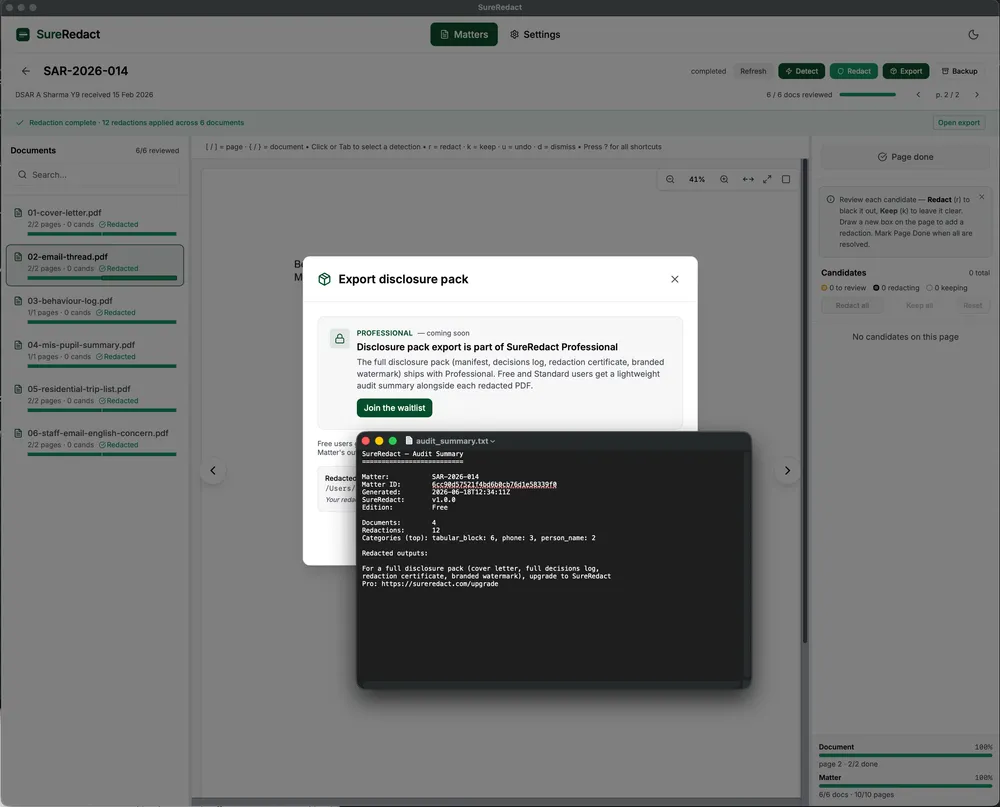Click 6/6 reviewed label in Documents
Image resolution: width=1000 pixels, height=807 pixels.
157,151
